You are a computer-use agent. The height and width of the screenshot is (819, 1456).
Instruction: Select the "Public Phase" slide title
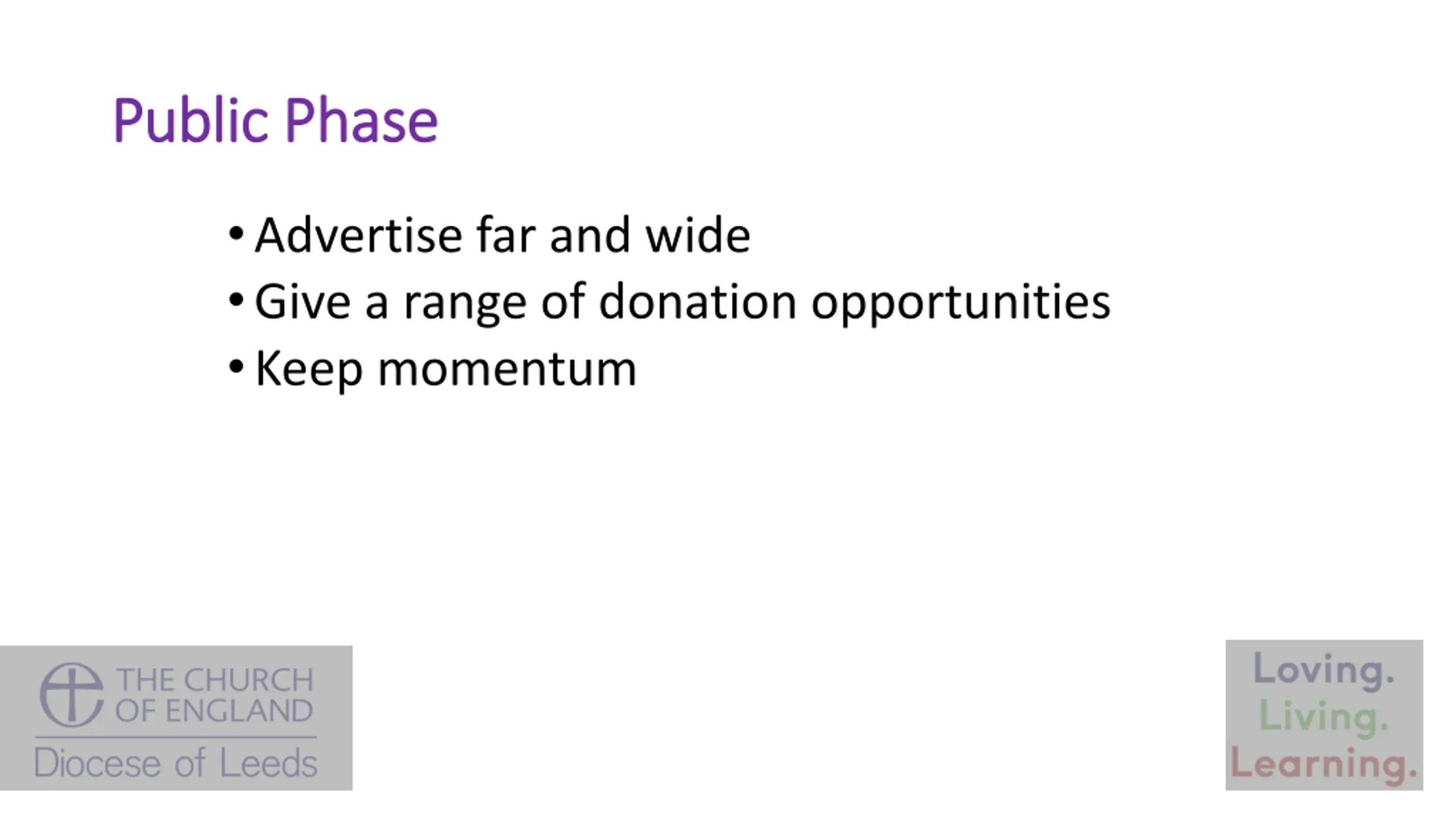point(275,121)
